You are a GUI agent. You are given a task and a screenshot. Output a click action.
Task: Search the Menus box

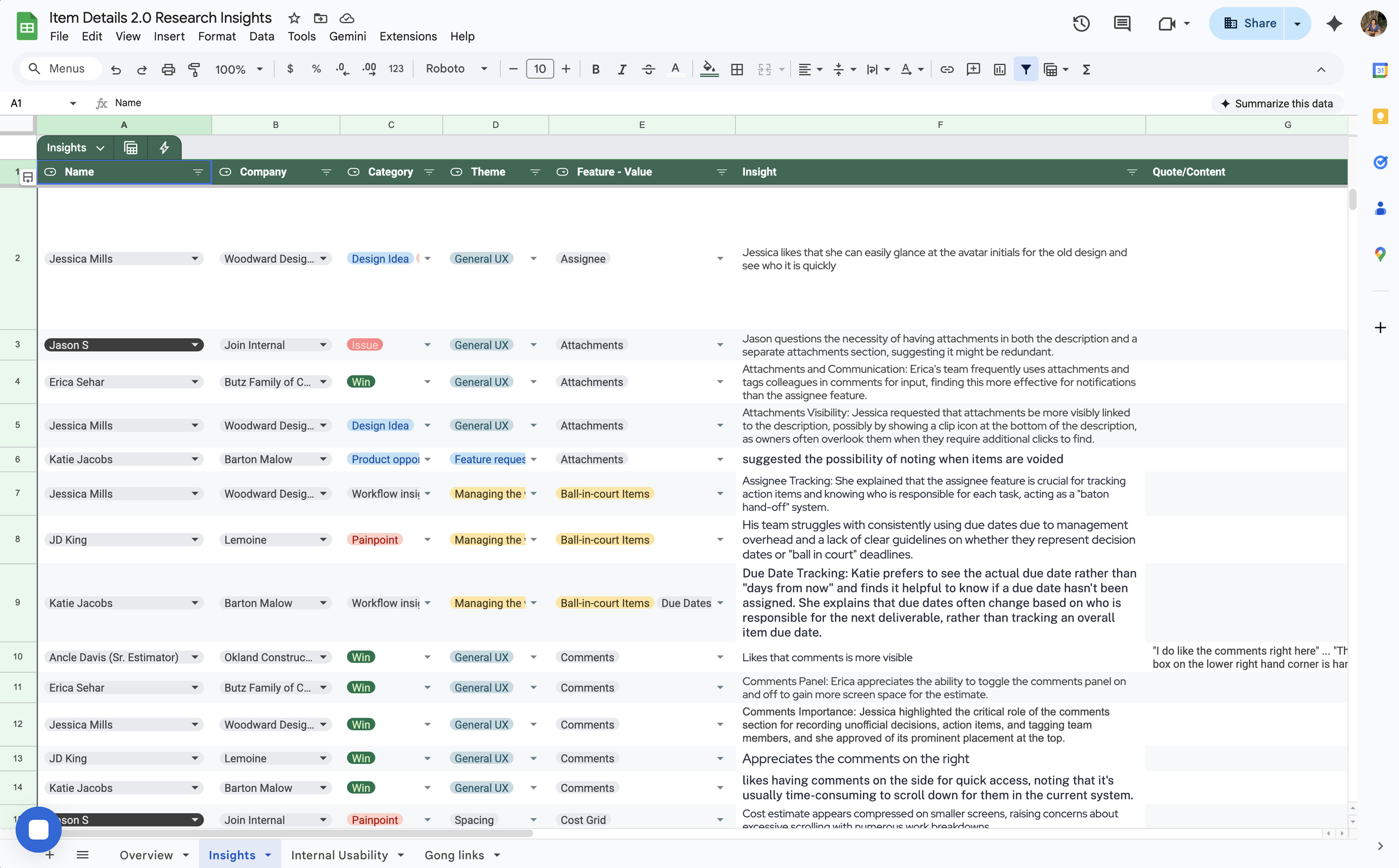point(60,69)
